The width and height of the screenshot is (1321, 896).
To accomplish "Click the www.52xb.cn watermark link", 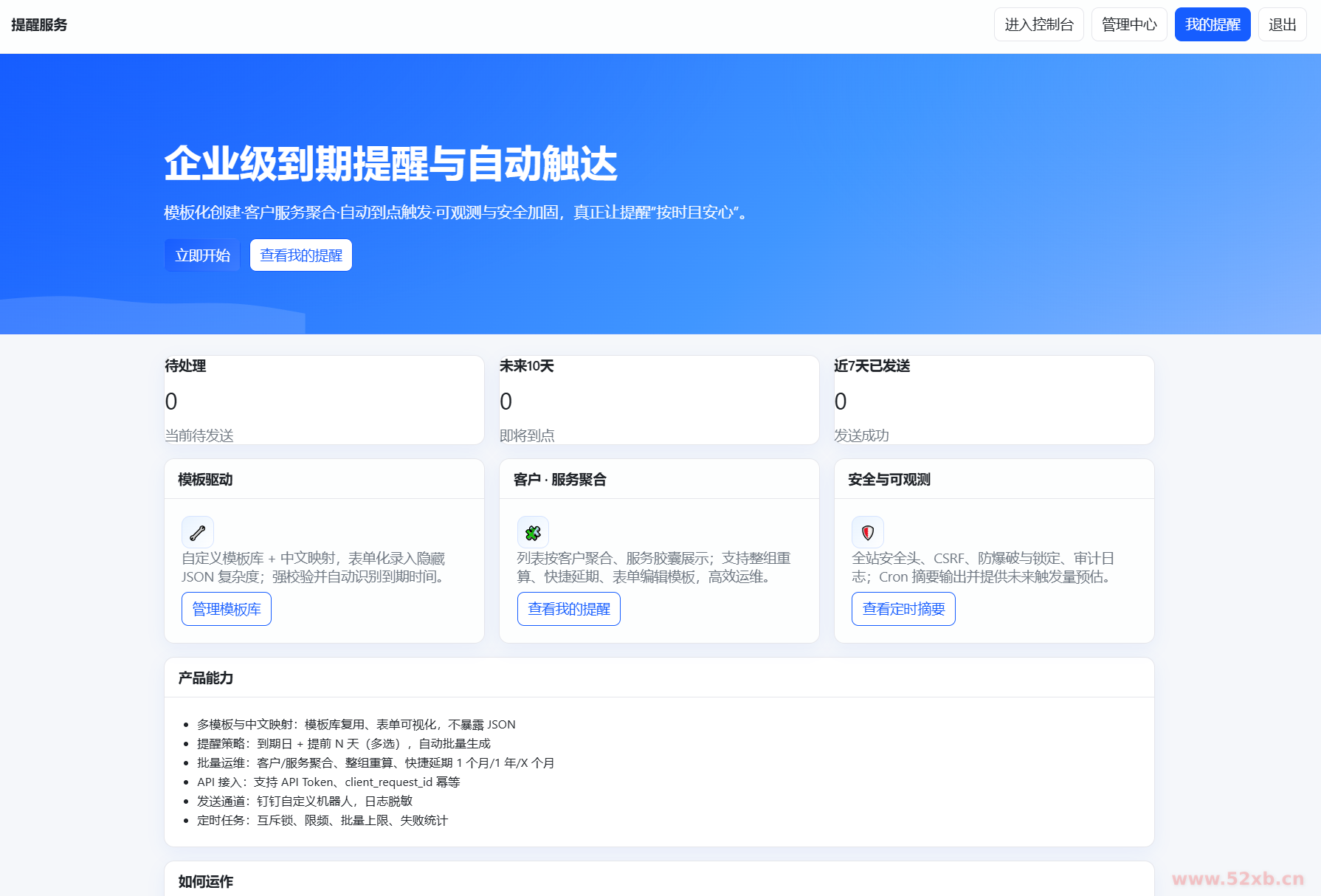I will coord(1237,880).
